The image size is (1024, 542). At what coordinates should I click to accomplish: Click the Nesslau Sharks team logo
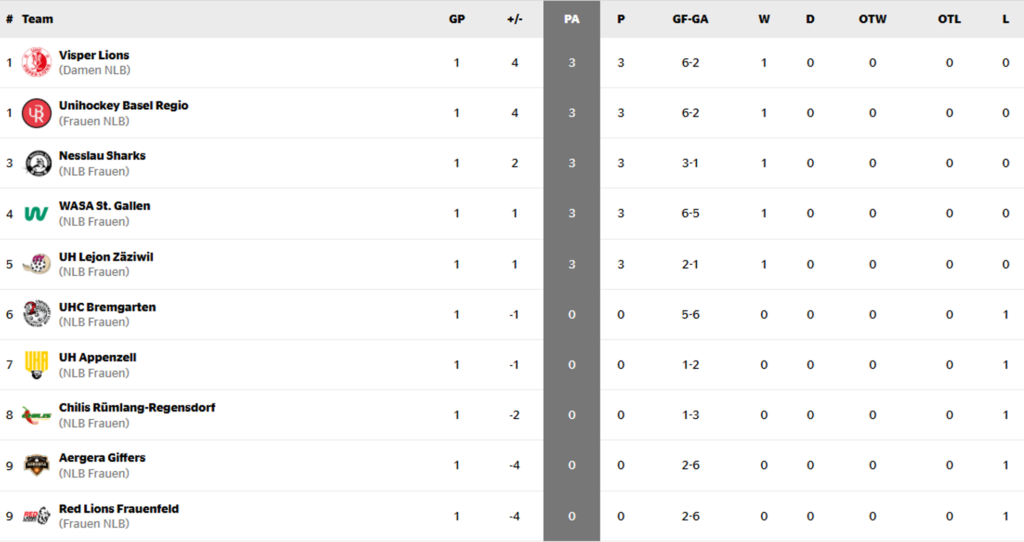37,163
